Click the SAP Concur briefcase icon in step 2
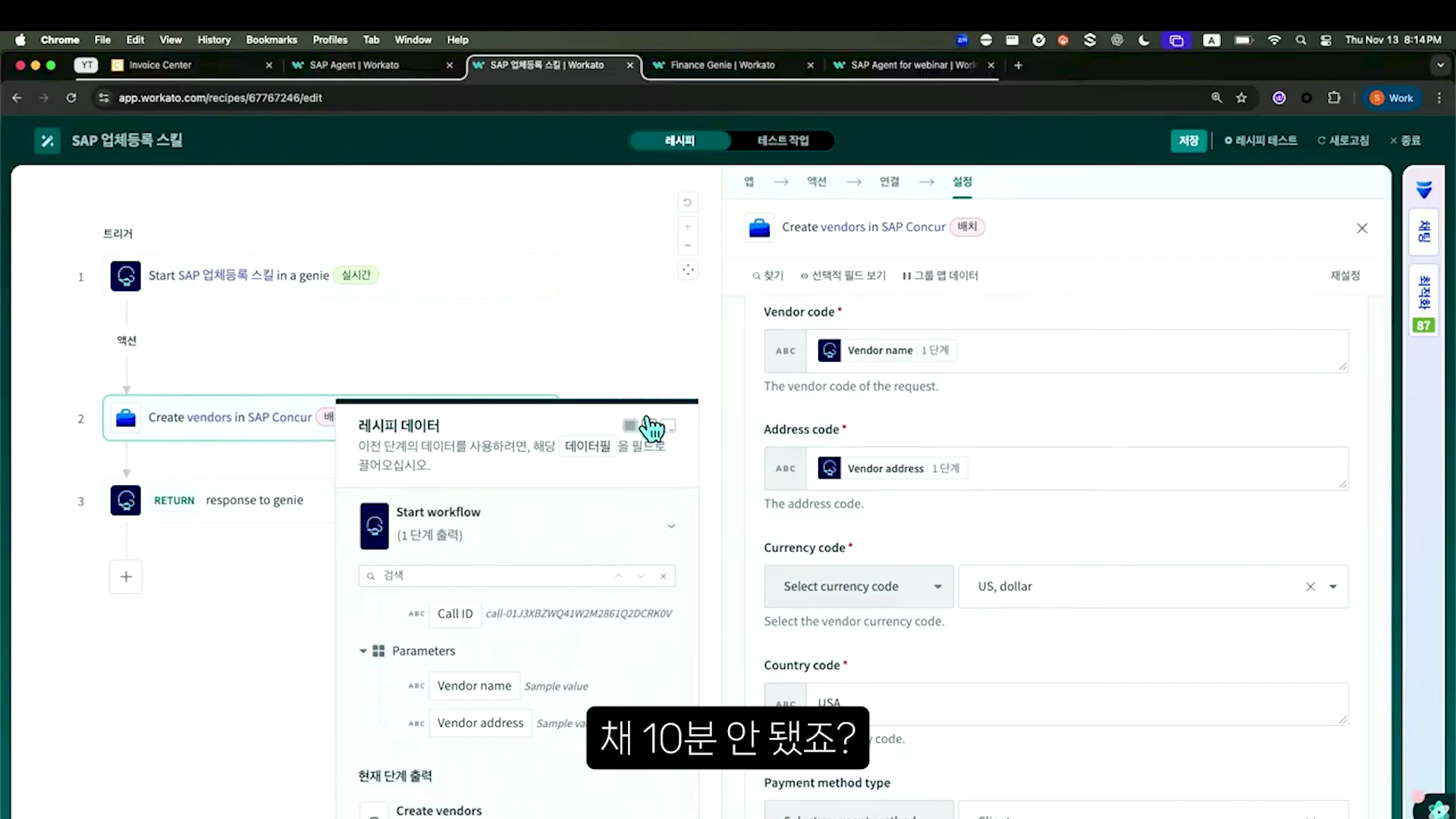 coord(126,418)
